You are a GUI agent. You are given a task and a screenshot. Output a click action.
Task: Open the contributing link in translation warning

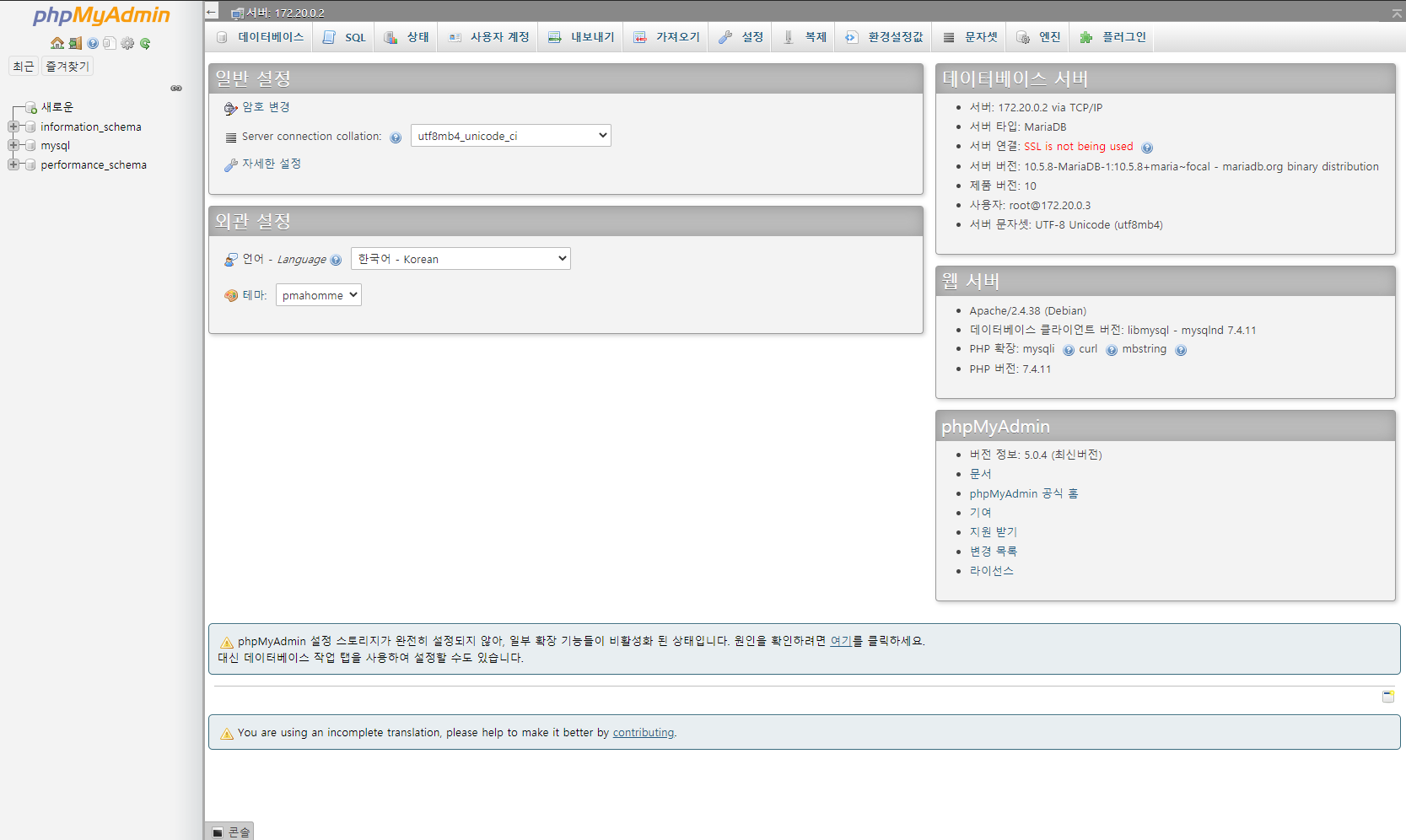pyautogui.click(x=643, y=732)
